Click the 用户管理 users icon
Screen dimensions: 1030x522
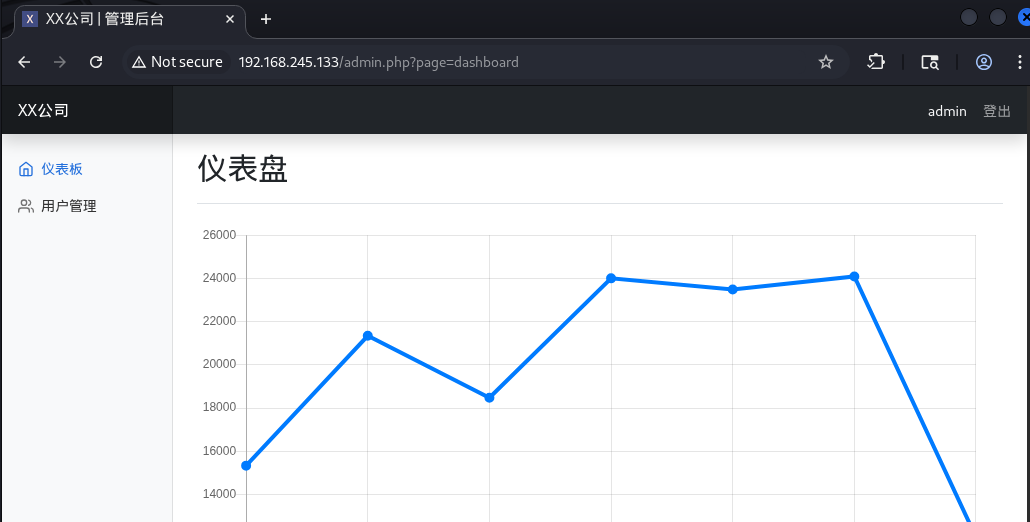[26, 206]
